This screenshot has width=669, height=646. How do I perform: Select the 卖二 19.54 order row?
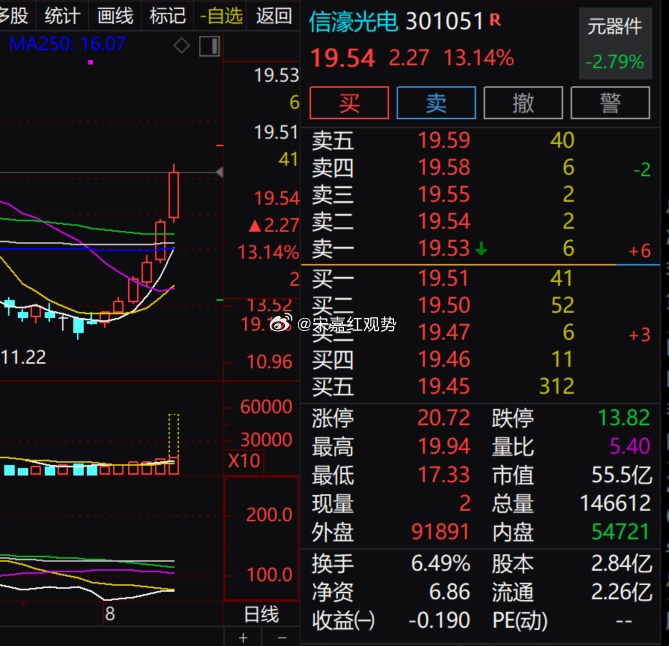click(x=480, y=221)
